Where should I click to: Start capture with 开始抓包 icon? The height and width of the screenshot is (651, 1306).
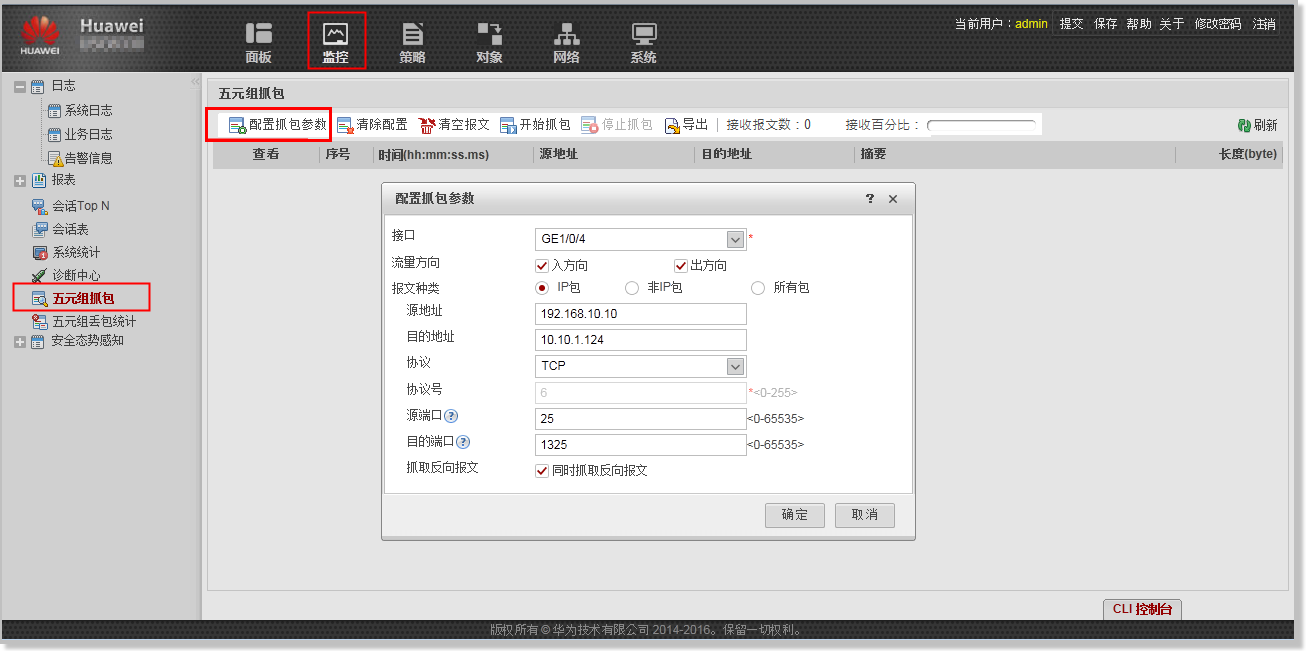point(508,125)
